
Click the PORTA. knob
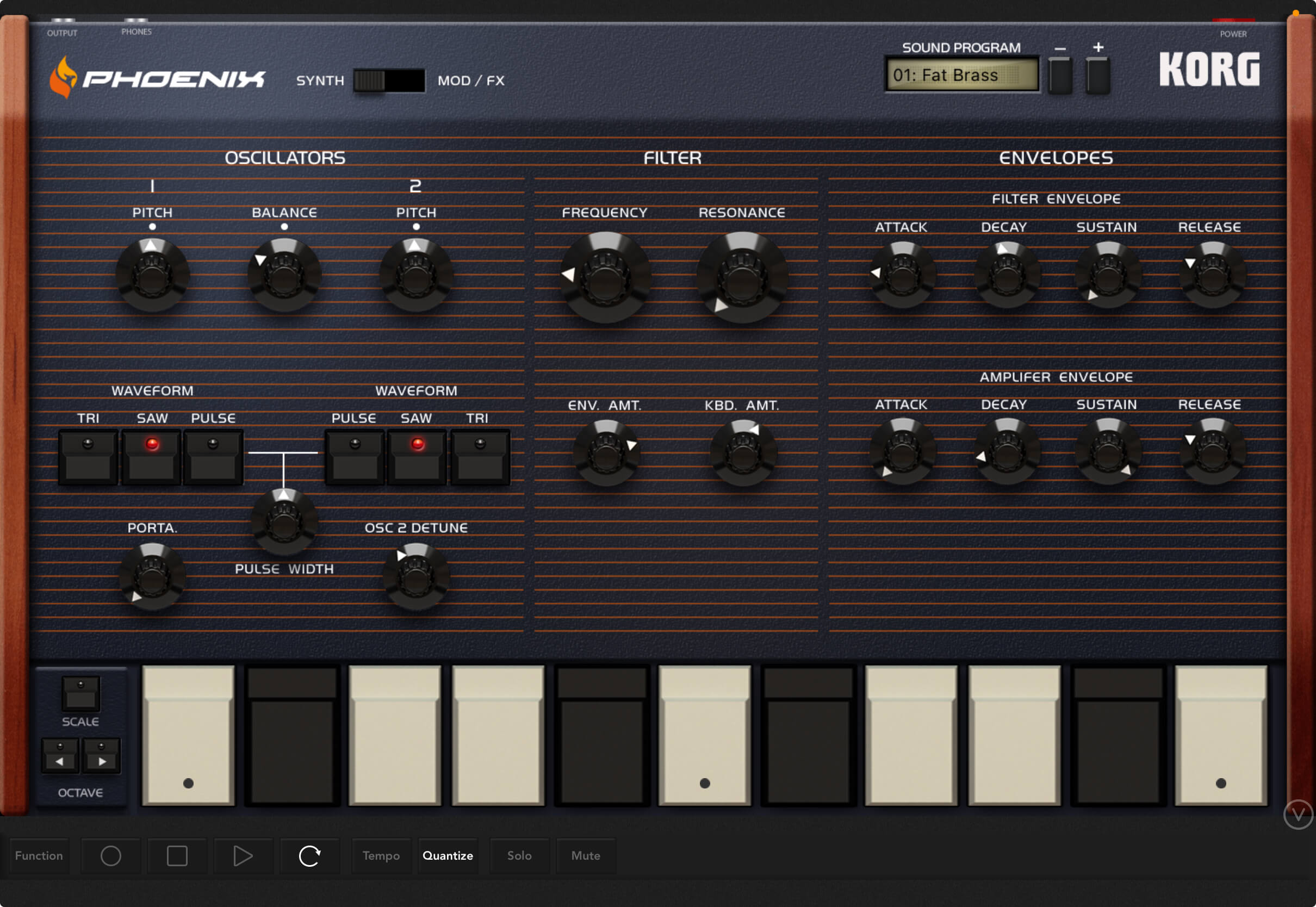(152, 577)
